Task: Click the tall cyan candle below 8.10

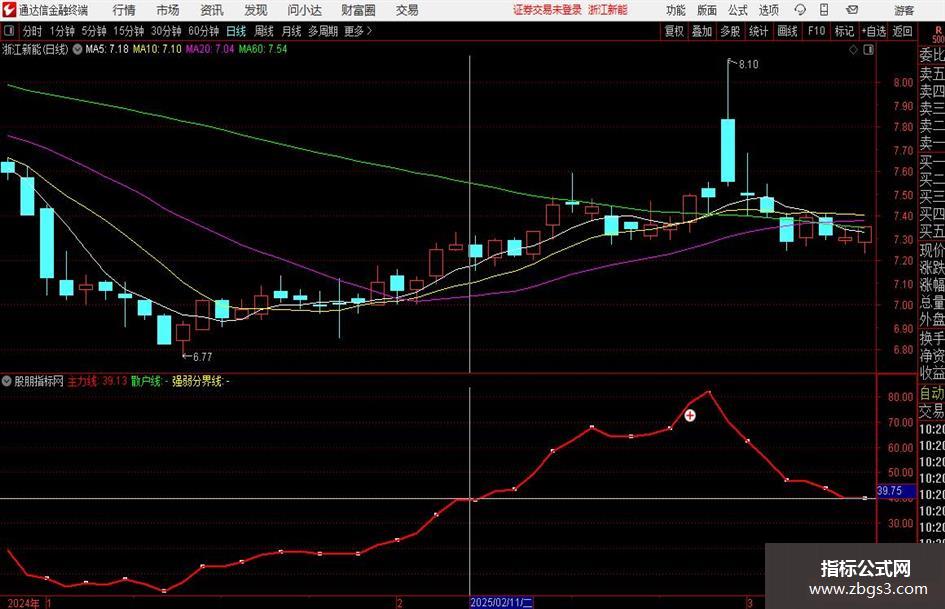Action: click(x=728, y=151)
